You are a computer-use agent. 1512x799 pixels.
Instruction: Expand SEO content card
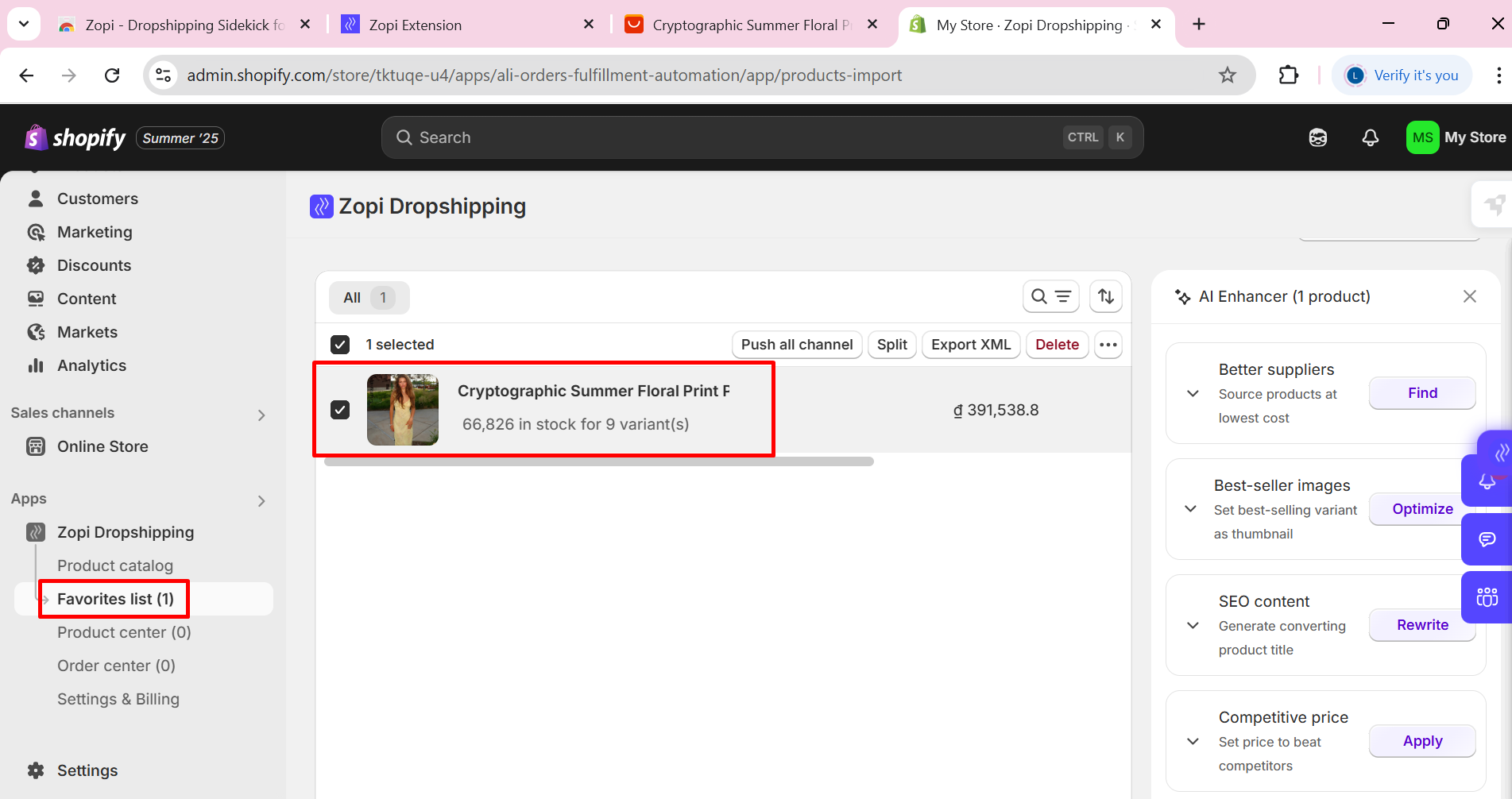pos(1193,625)
